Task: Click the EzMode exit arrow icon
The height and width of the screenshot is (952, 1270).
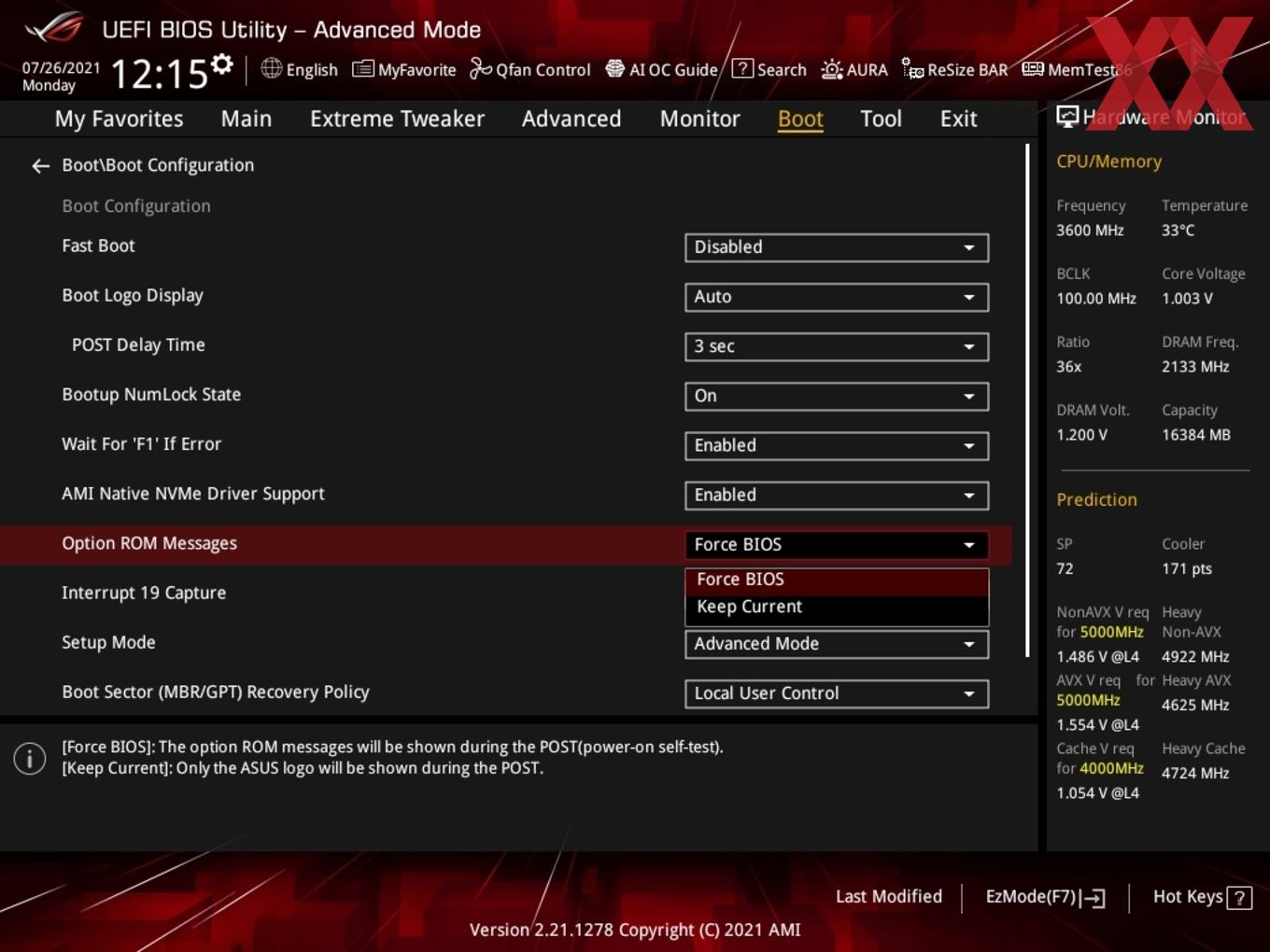Action: 1094,898
